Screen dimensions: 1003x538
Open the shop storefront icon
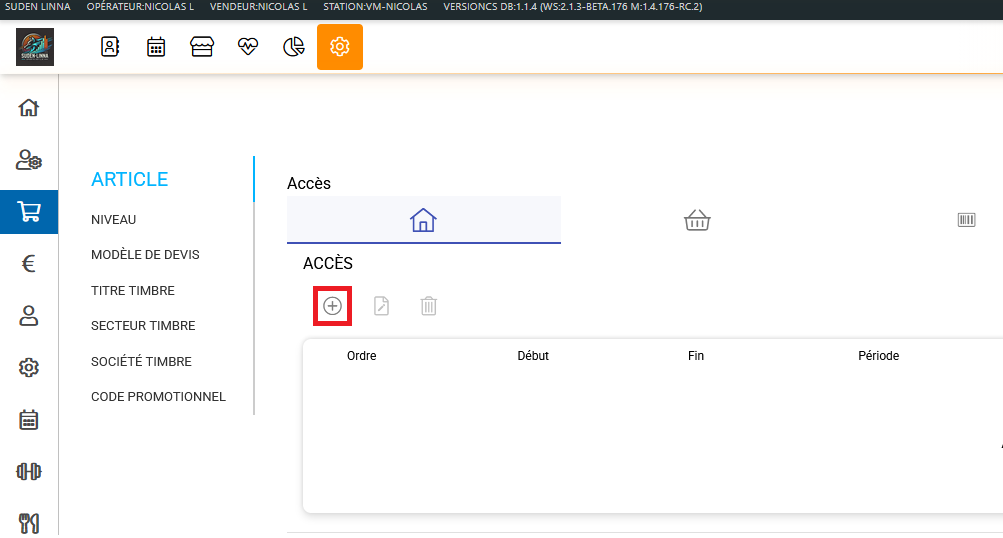202,47
